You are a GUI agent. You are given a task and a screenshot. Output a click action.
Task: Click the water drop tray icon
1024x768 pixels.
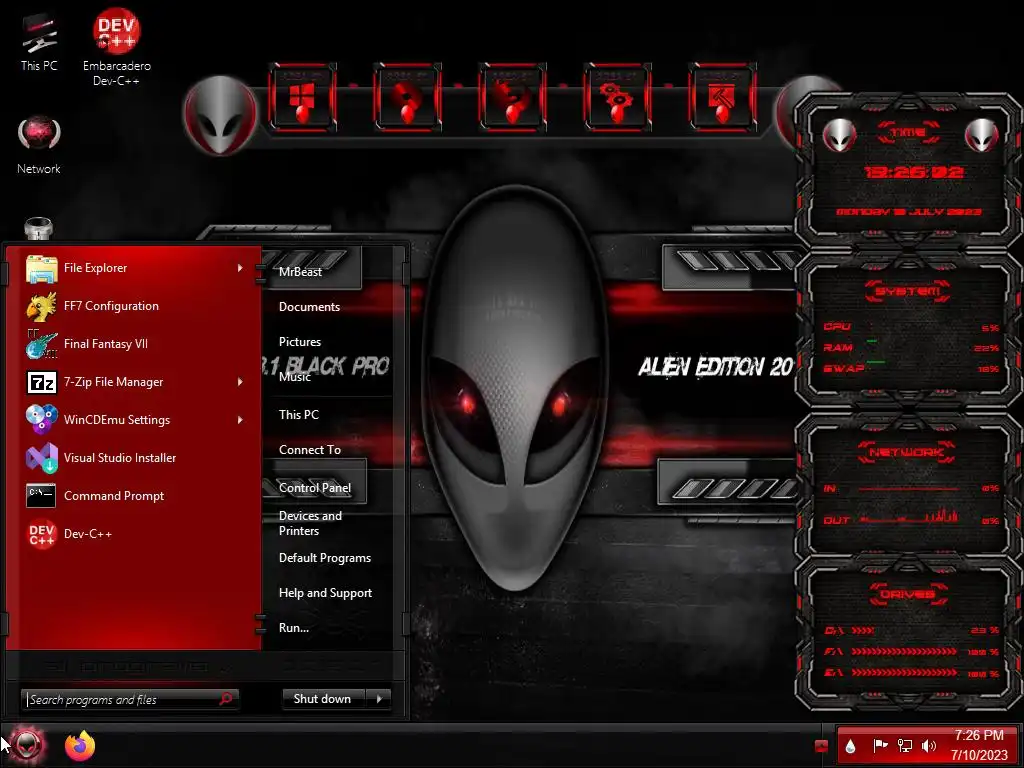[x=850, y=746]
